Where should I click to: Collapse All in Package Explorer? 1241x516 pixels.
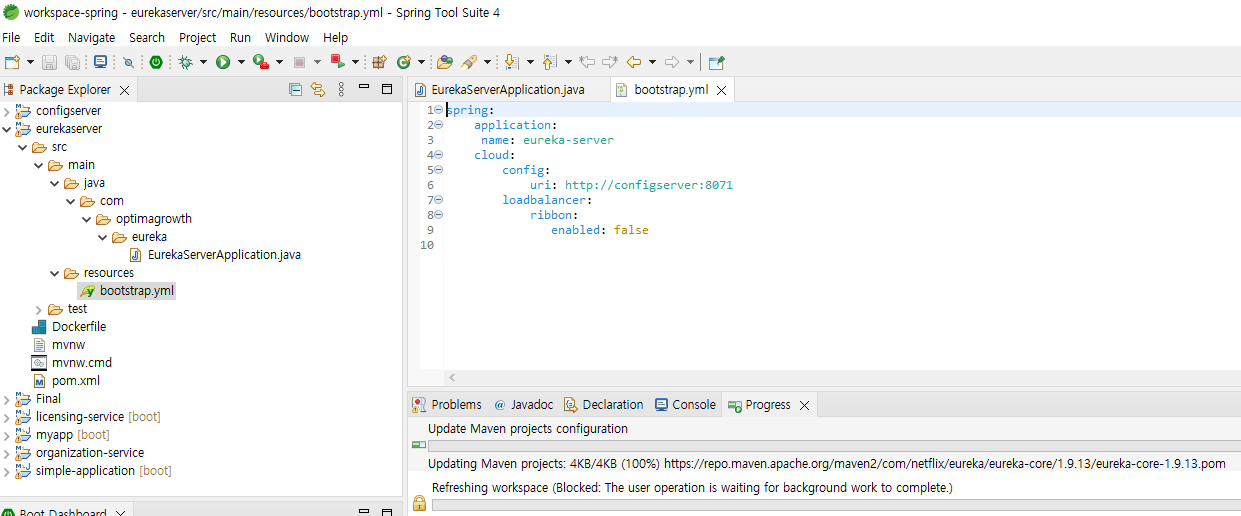click(295, 90)
